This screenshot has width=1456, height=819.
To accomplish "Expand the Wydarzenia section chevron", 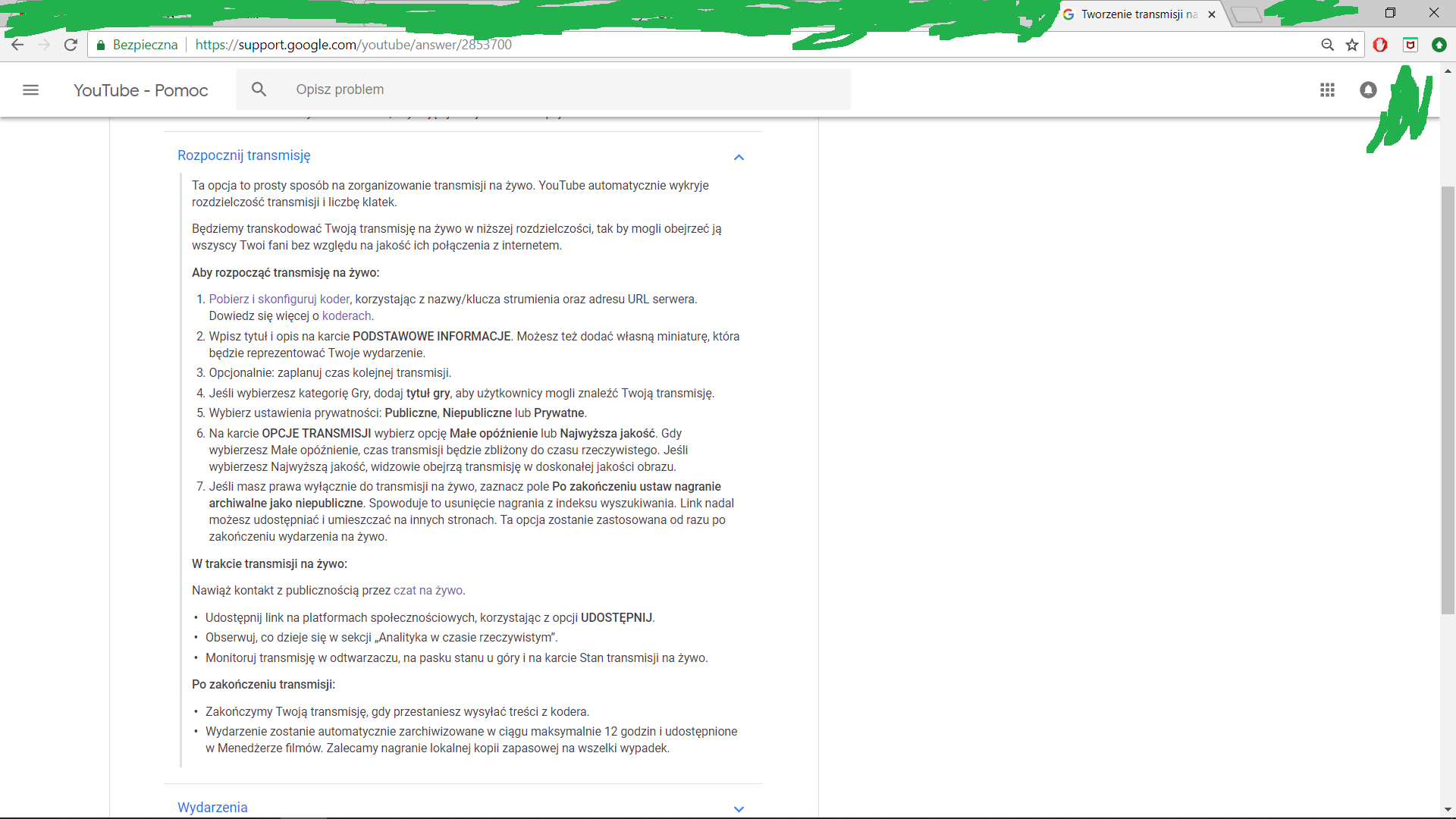I will coord(739,809).
